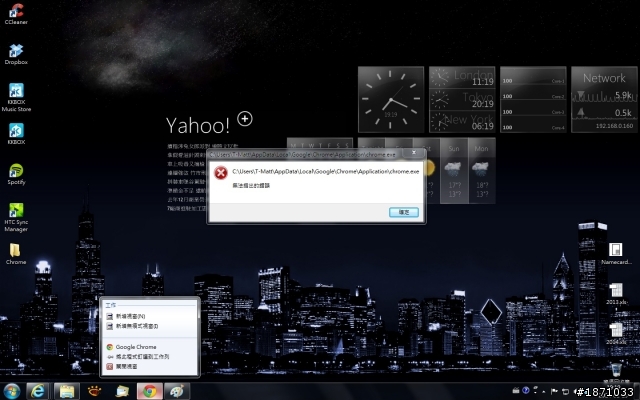640x400 pixels.
Task: Click the error dialog OK button
Action: pyautogui.click(x=404, y=212)
